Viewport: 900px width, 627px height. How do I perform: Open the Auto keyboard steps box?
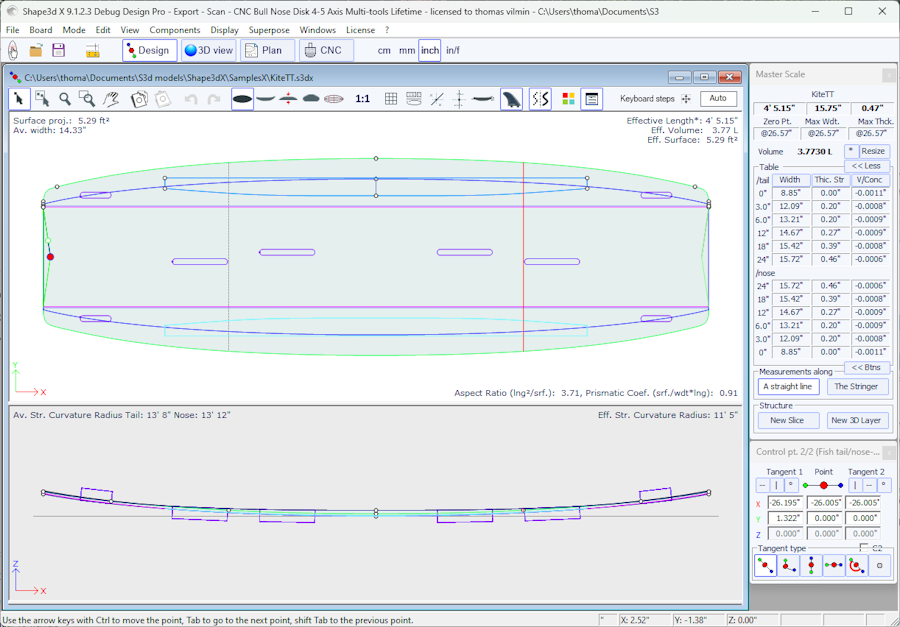pyautogui.click(x=718, y=99)
